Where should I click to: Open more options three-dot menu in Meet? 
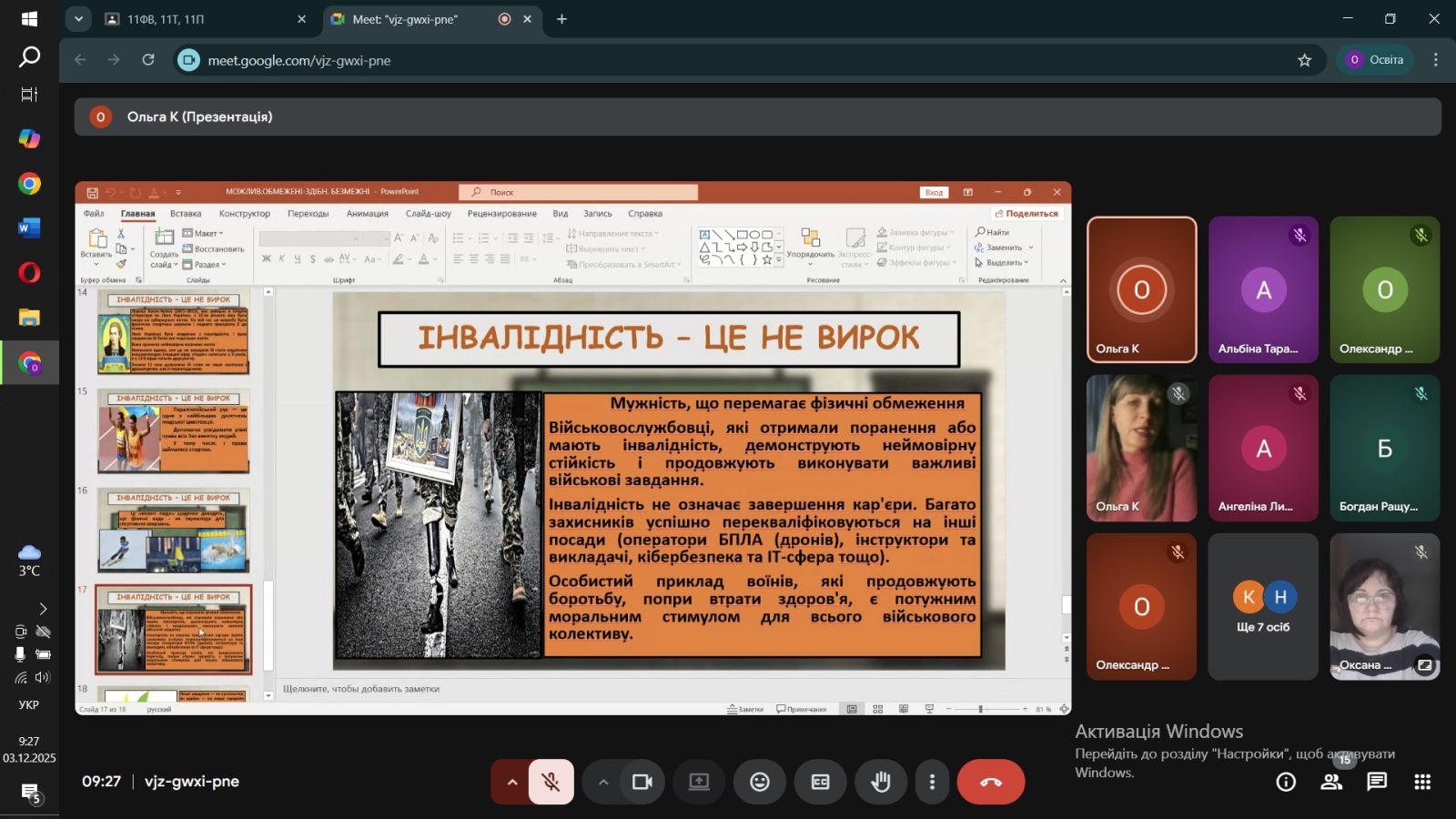point(932,782)
